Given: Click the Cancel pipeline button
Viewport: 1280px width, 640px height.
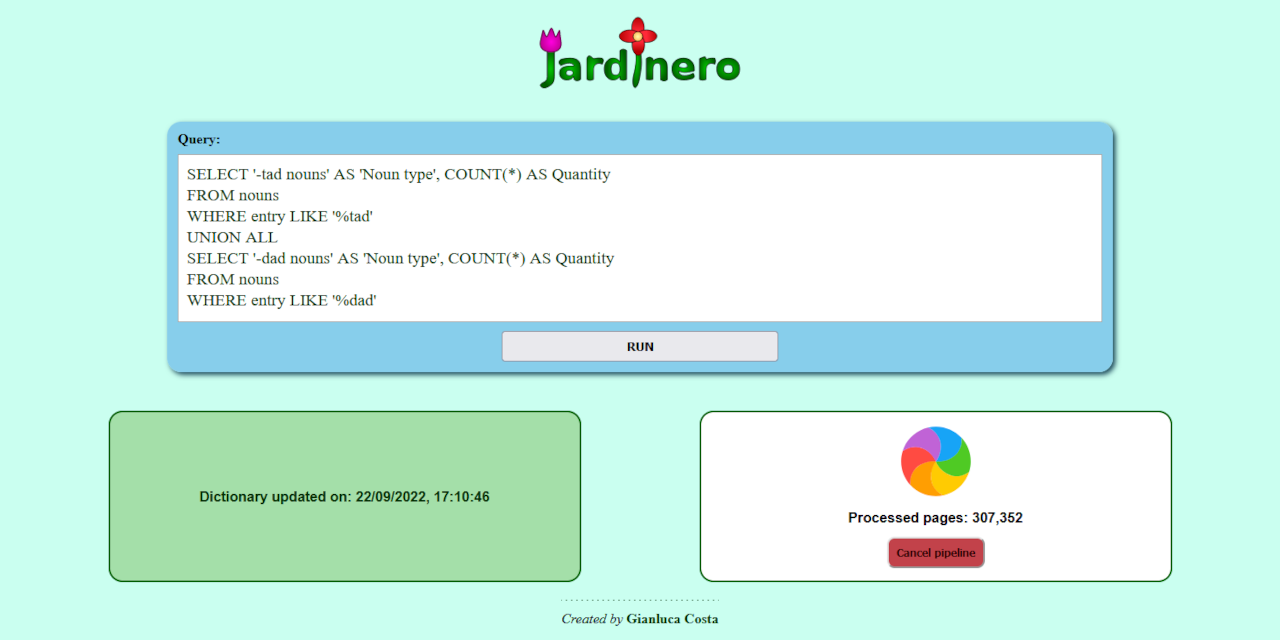Looking at the screenshot, I should [x=935, y=552].
